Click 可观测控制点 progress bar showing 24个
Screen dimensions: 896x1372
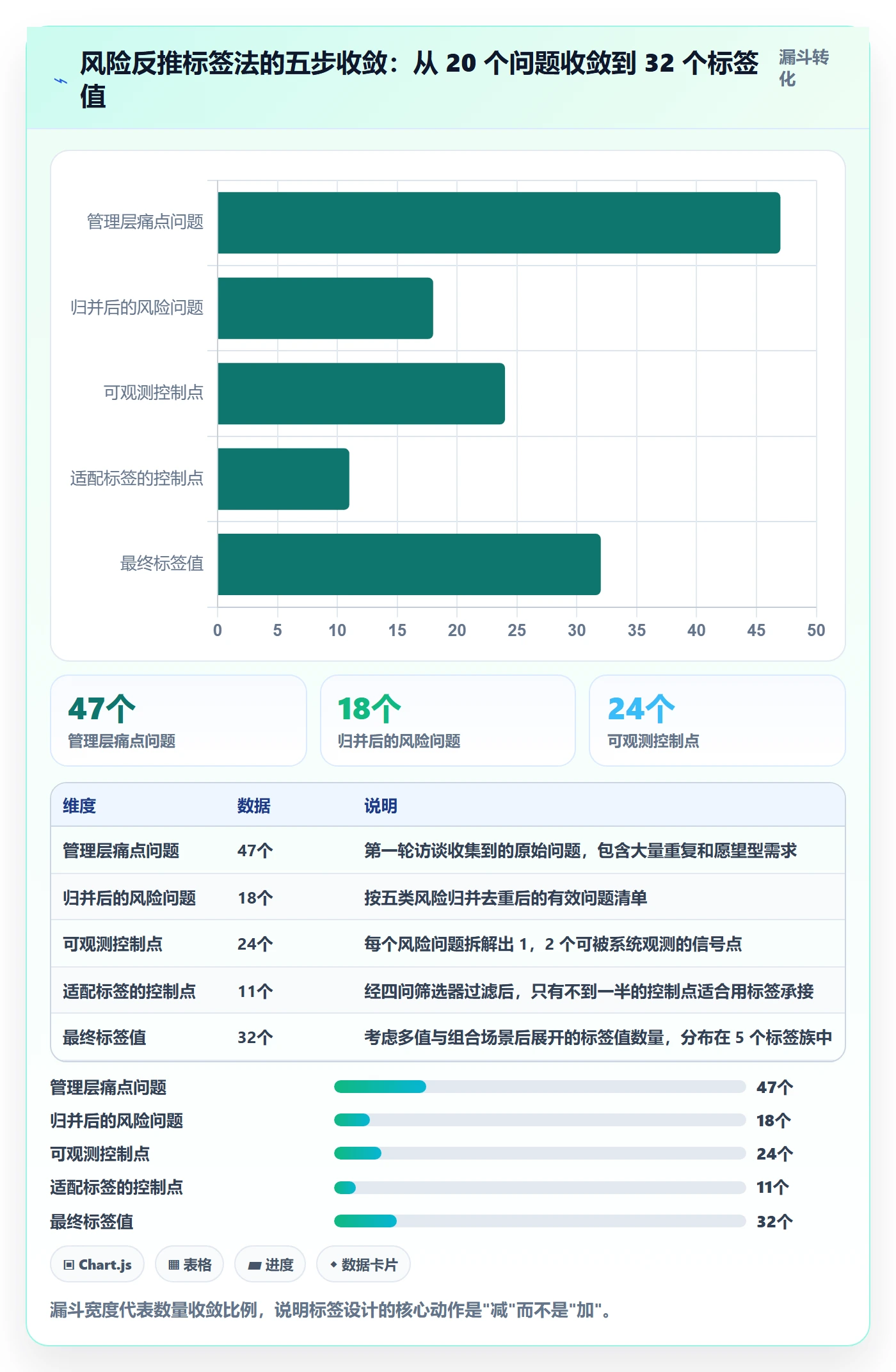tap(540, 1153)
